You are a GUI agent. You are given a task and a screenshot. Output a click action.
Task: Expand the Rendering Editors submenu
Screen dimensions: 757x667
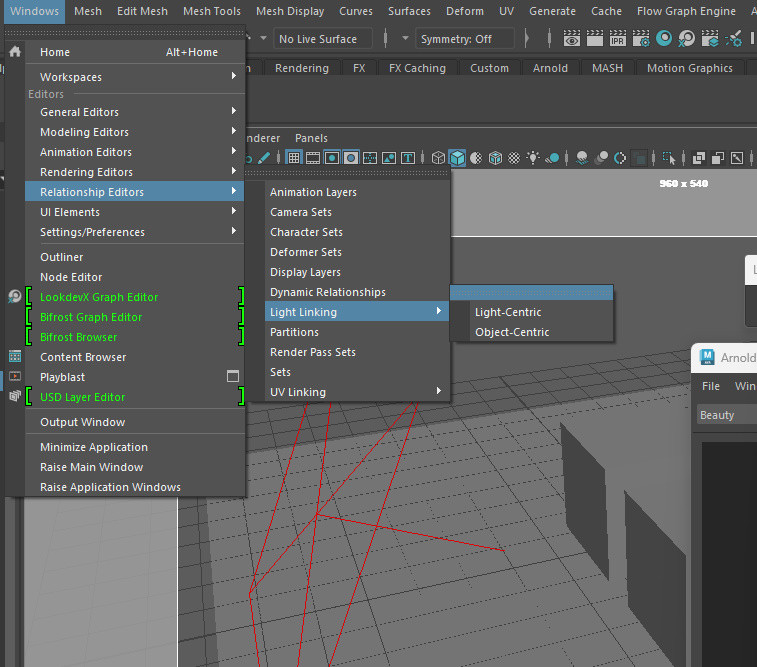[x=135, y=172]
